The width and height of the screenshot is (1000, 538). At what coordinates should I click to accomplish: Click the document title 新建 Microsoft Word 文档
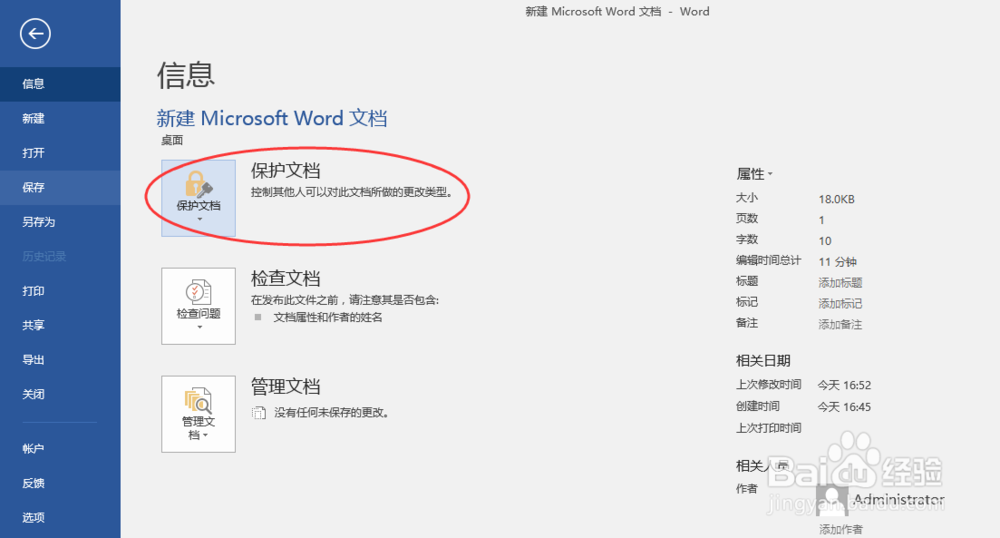click(x=272, y=118)
